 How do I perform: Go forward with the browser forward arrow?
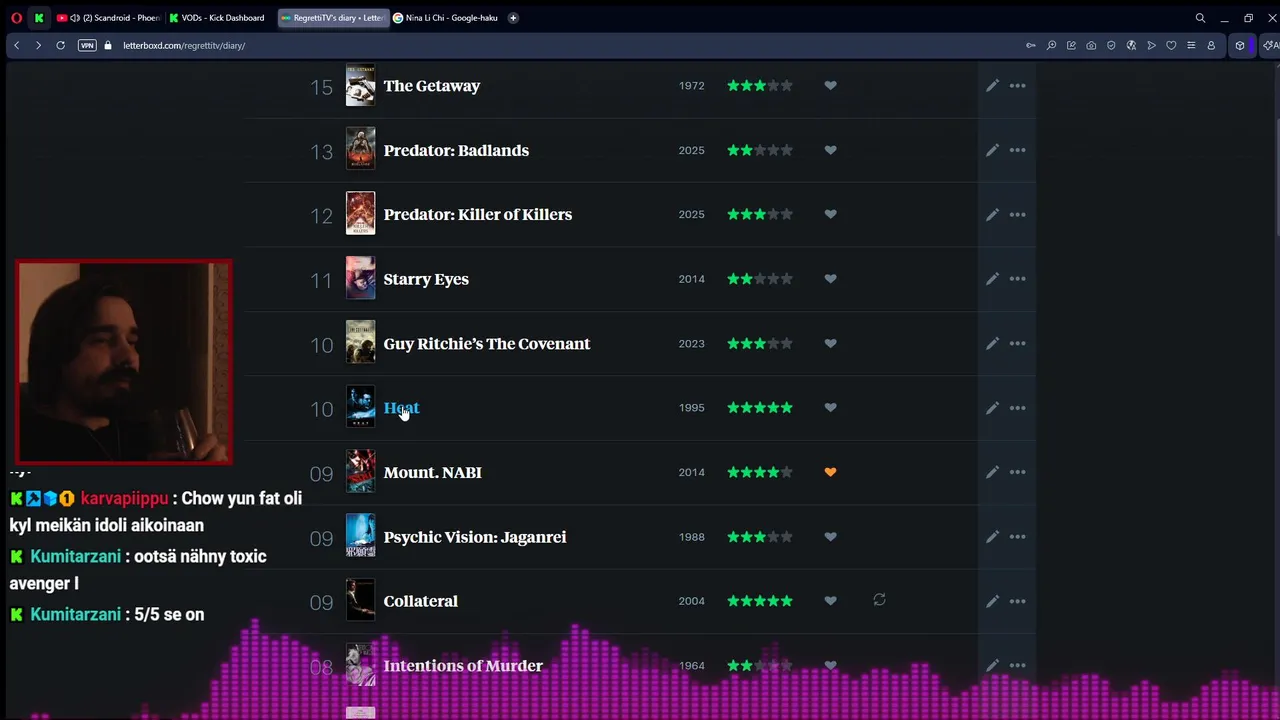point(38,45)
